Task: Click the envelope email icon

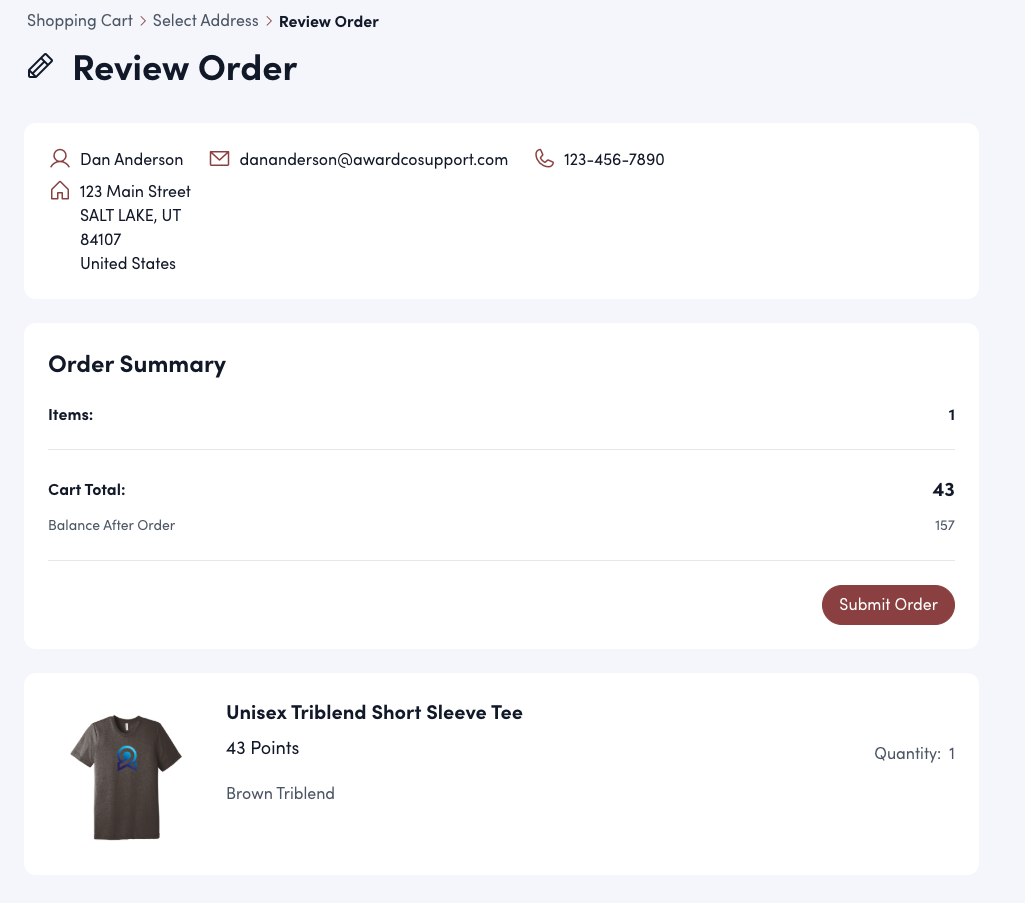Action: tap(220, 159)
